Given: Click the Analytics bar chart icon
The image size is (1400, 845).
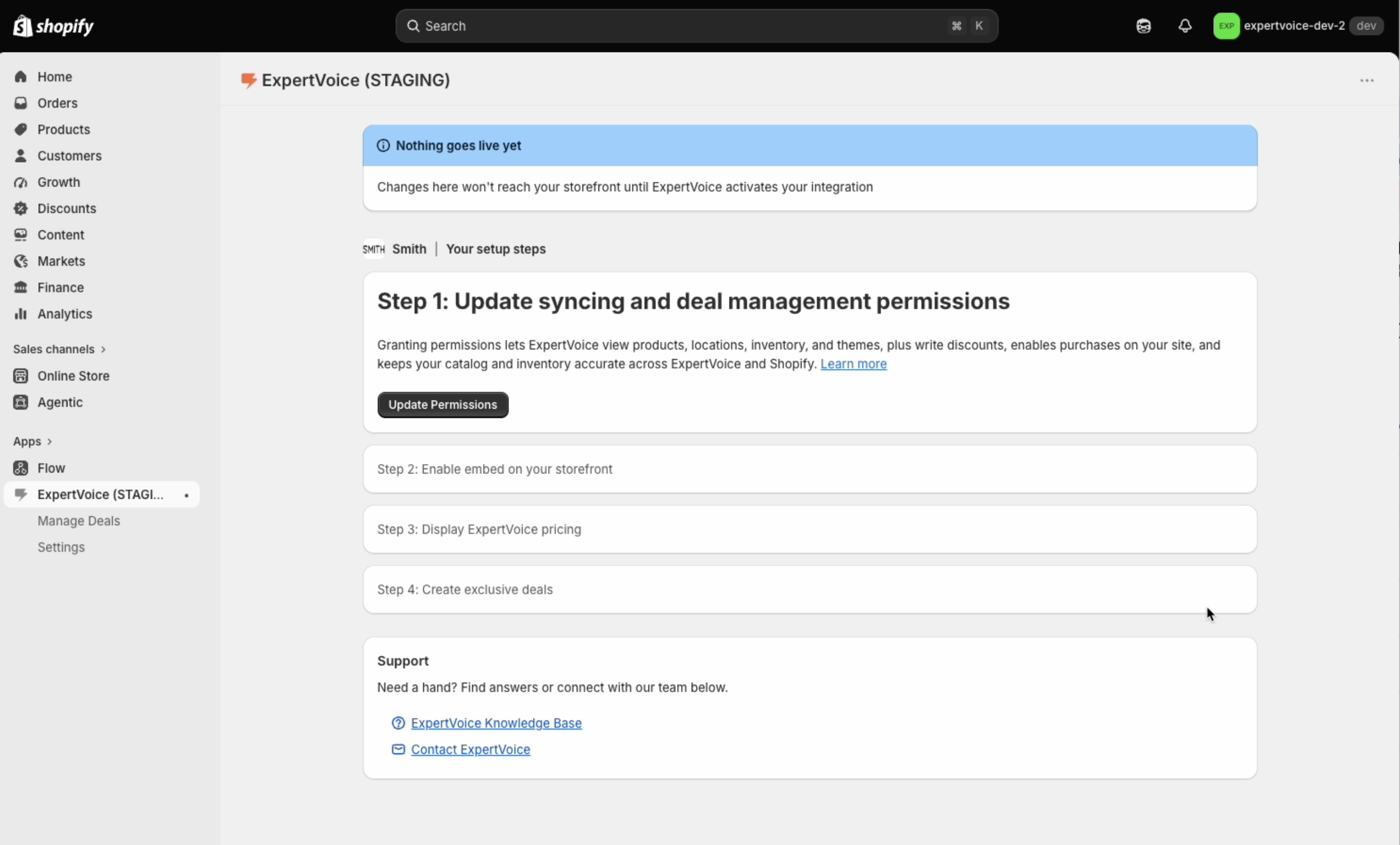Looking at the screenshot, I should tap(21, 314).
